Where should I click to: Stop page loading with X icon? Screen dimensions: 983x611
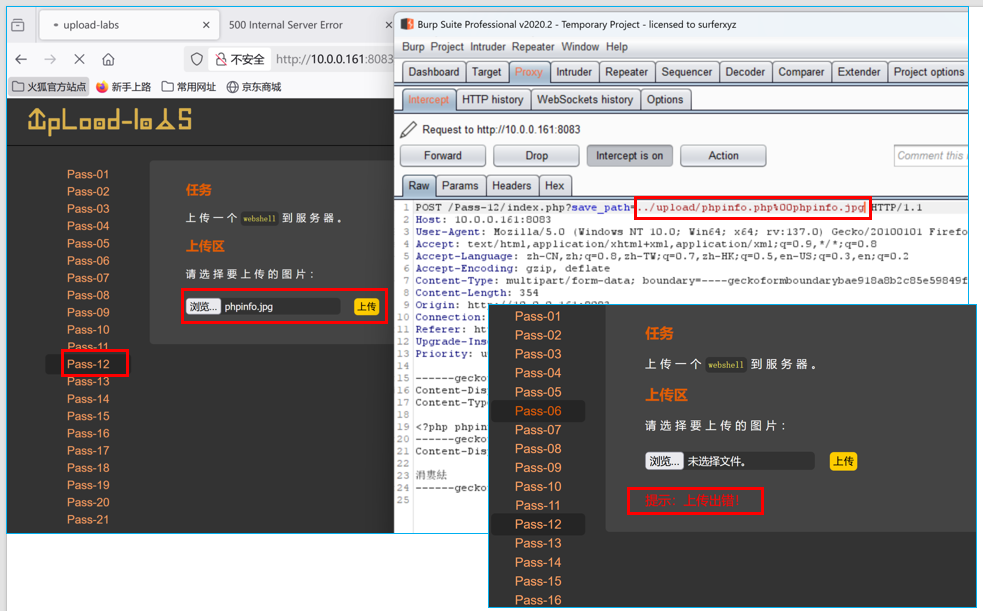tap(79, 60)
